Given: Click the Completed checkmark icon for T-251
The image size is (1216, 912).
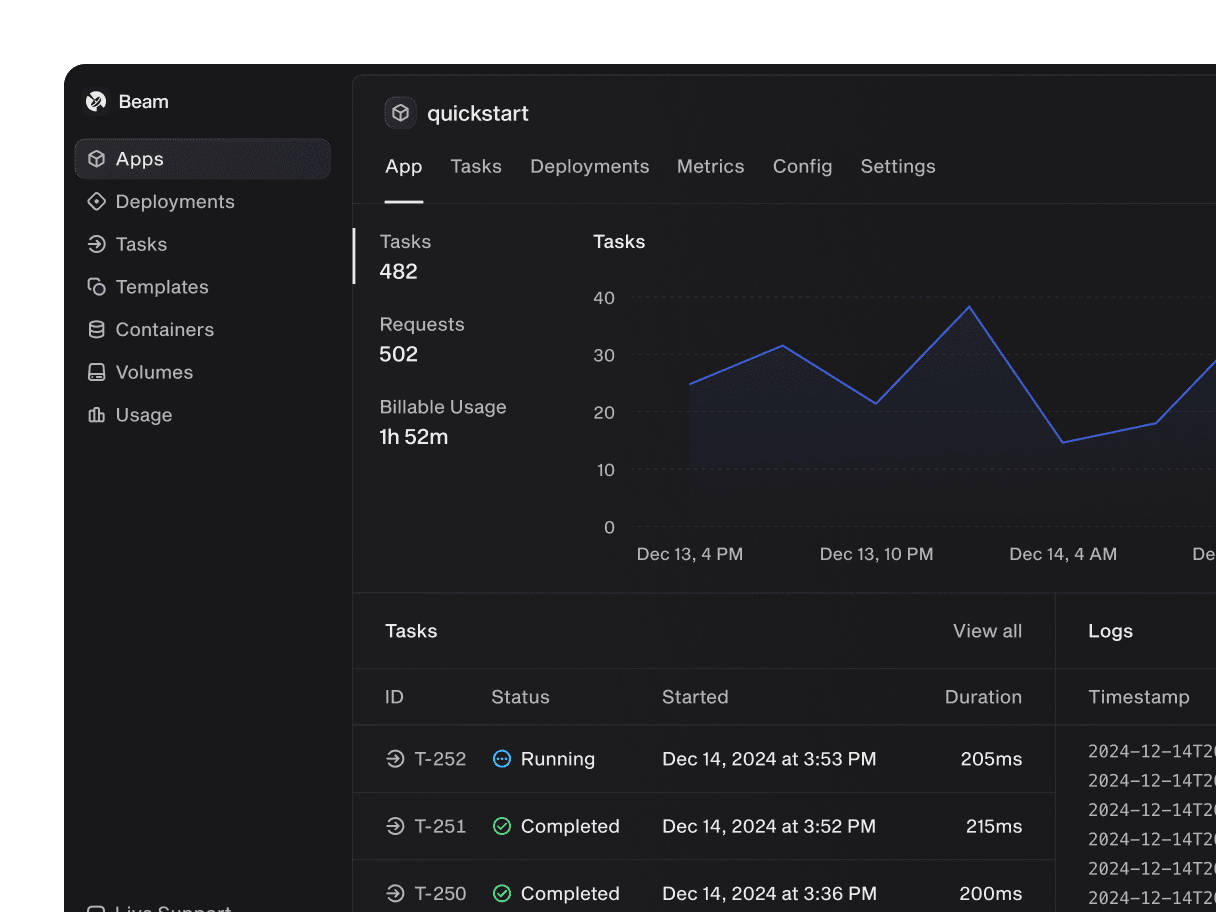Looking at the screenshot, I should (502, 826).
